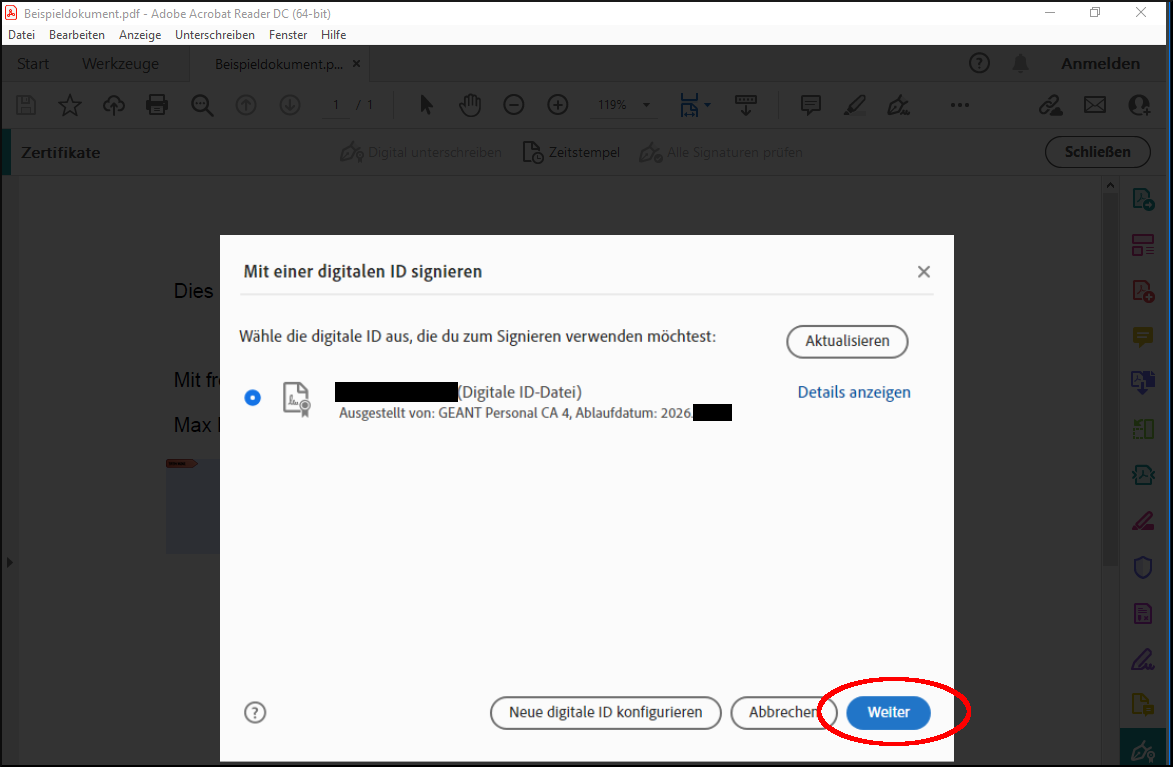Screen dimensions: 1173x767
Task: Open the yellow comment tool in sidebar
Action: point(1143,337)
